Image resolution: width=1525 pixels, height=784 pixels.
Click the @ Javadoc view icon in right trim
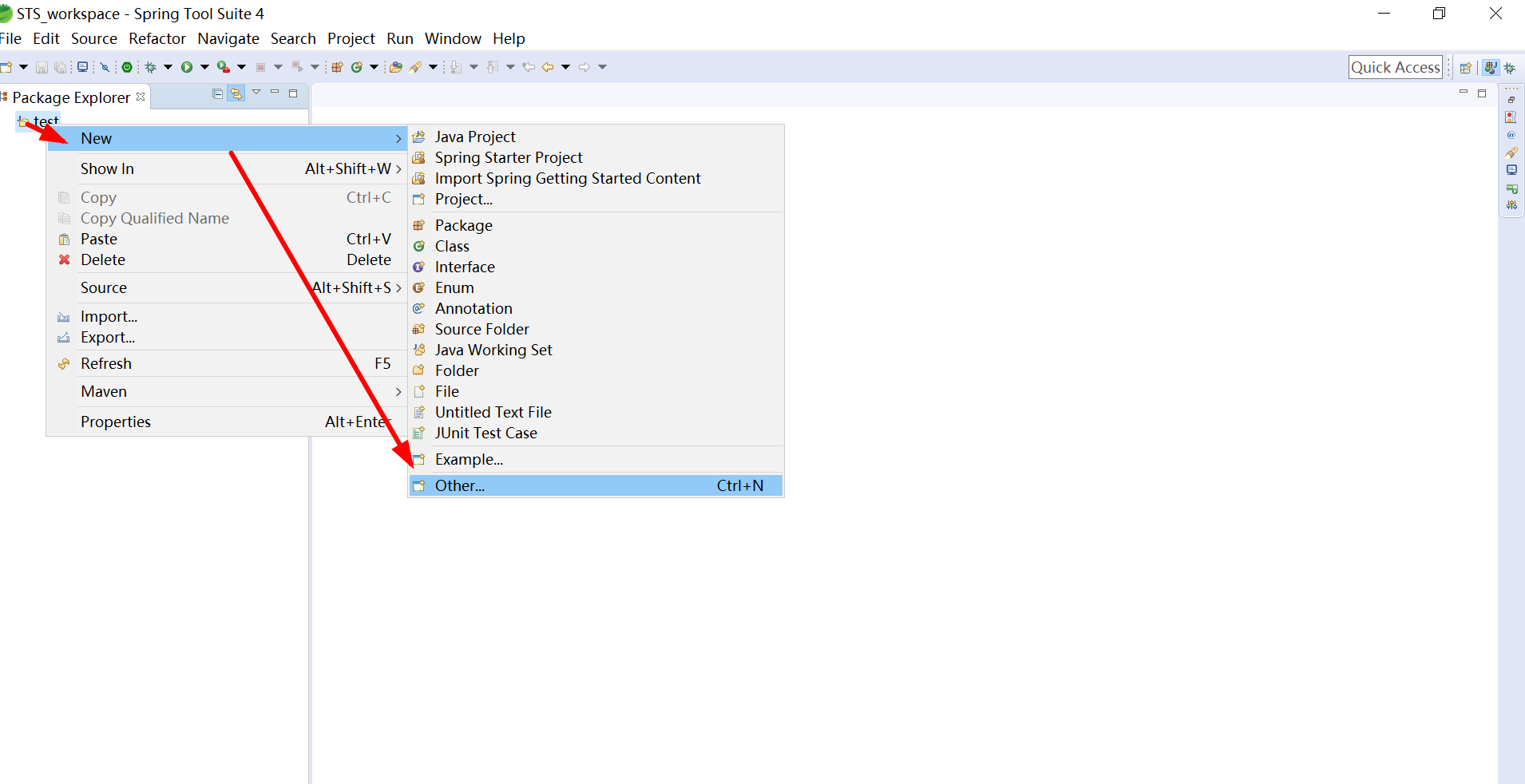(1511, 135)
